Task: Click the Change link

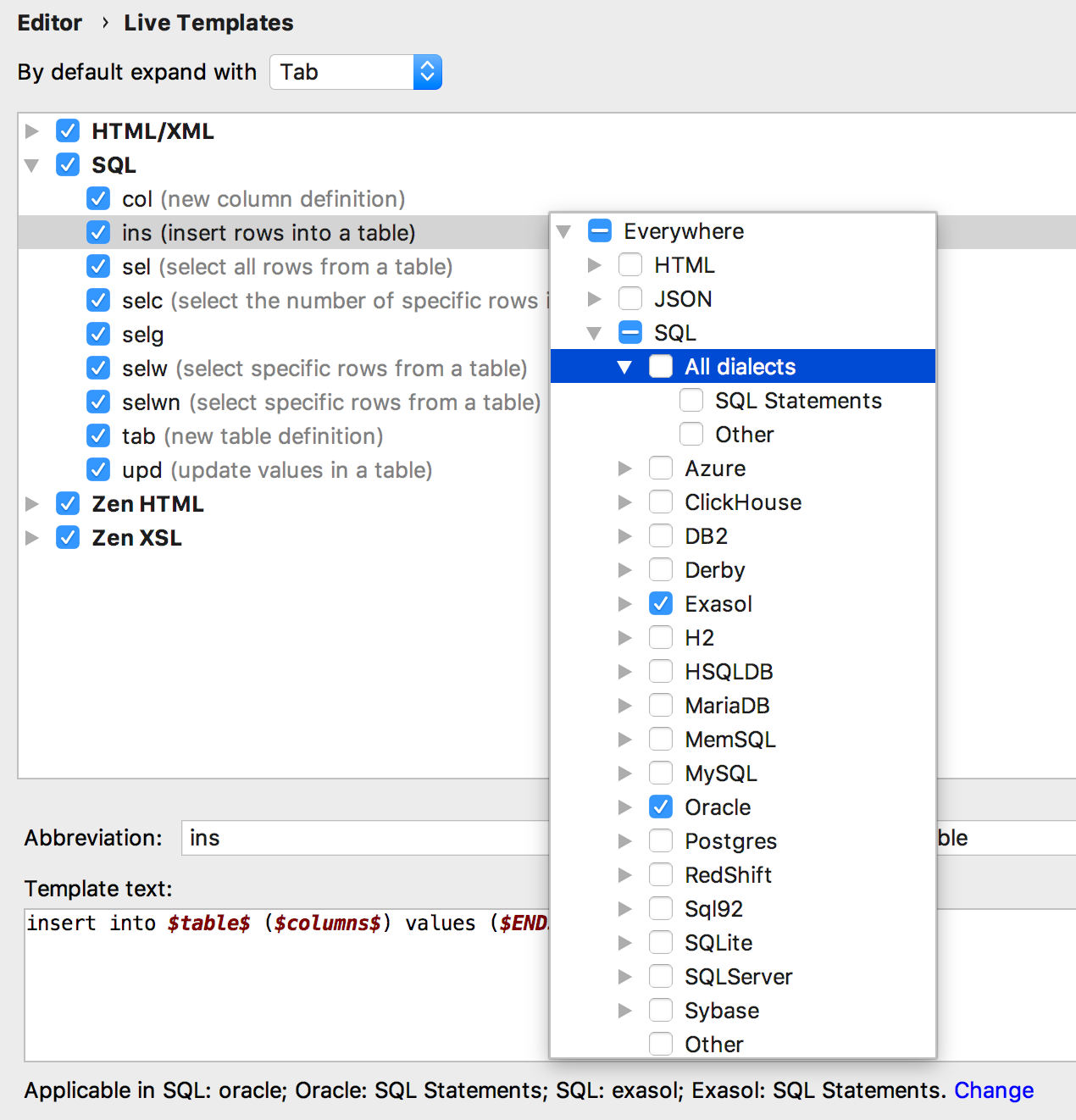Action: click(993, 1090)
